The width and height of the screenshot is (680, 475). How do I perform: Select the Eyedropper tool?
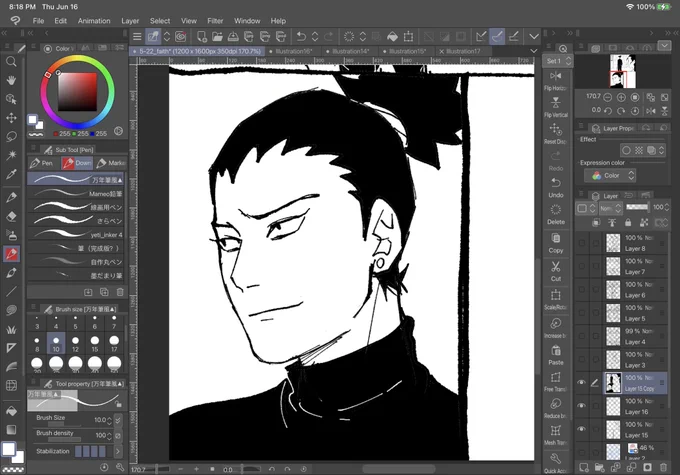(x=11, y=174)
